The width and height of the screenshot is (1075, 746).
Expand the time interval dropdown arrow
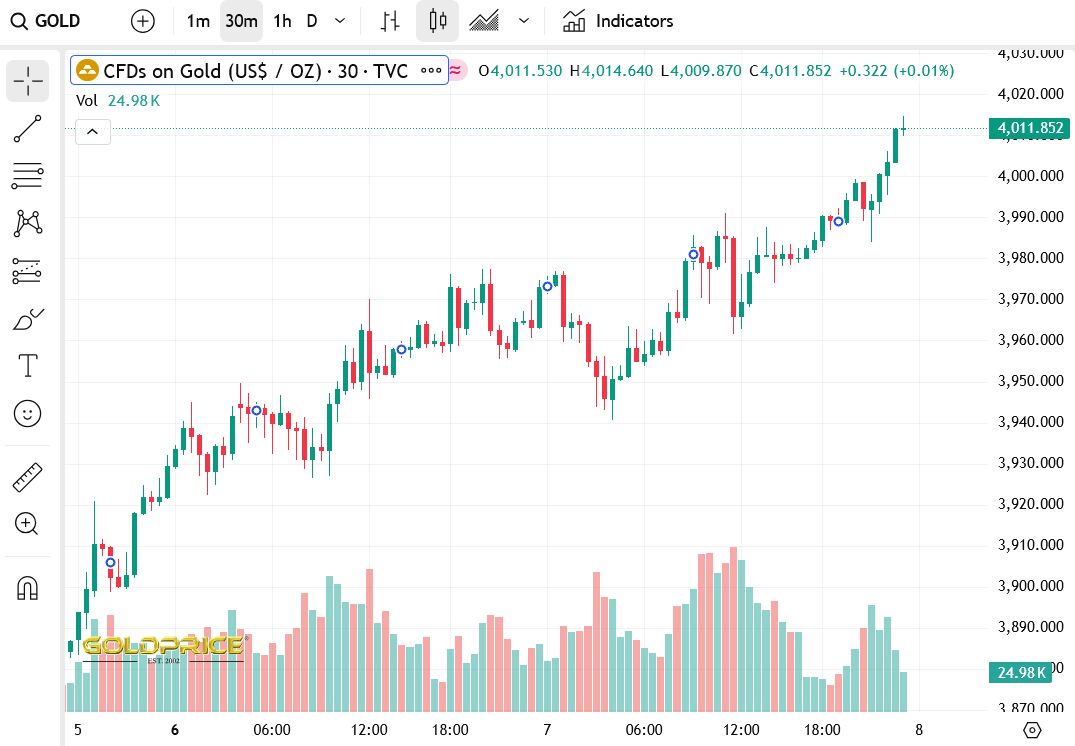(340, 21)
